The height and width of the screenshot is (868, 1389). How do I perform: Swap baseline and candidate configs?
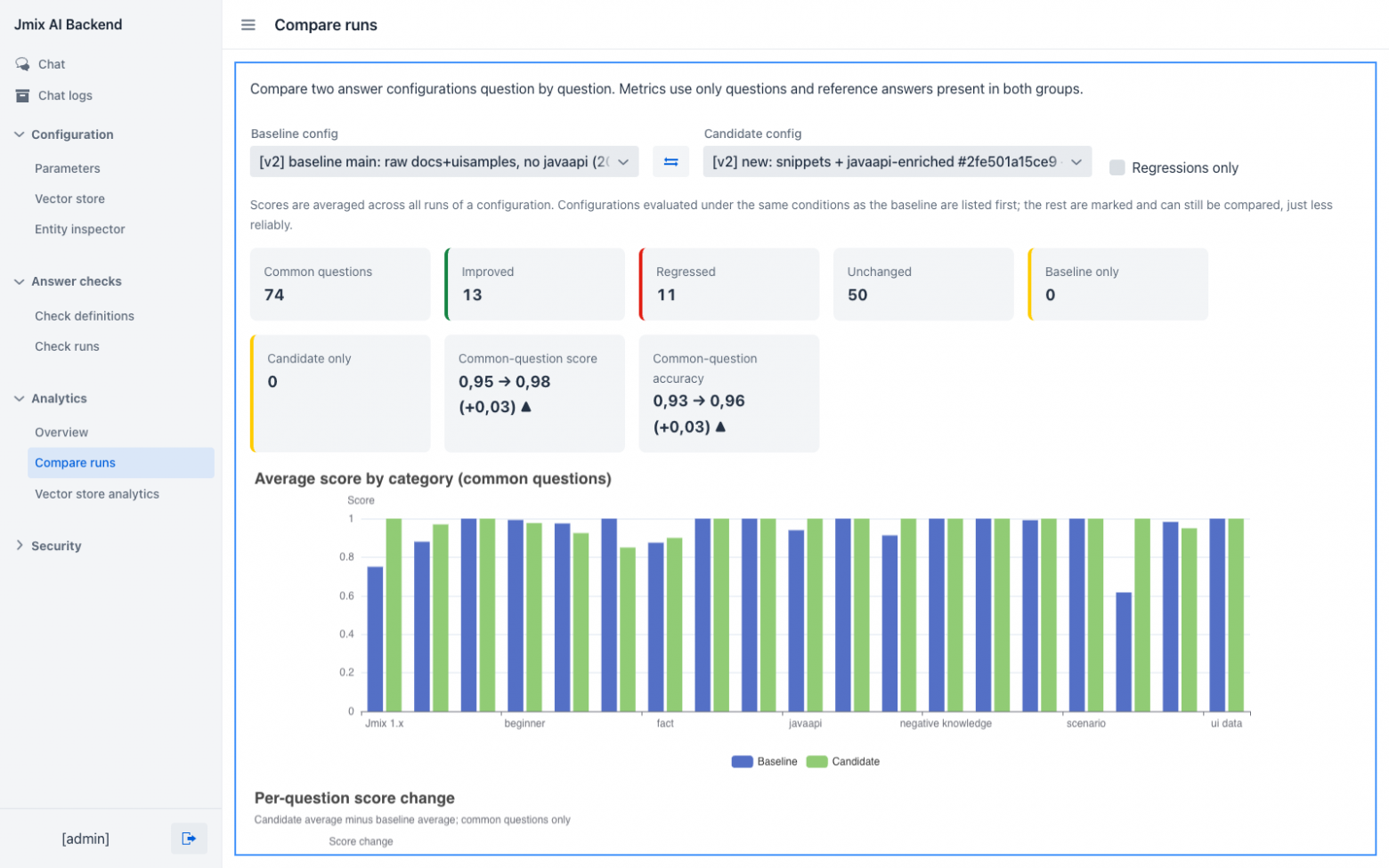671,162
